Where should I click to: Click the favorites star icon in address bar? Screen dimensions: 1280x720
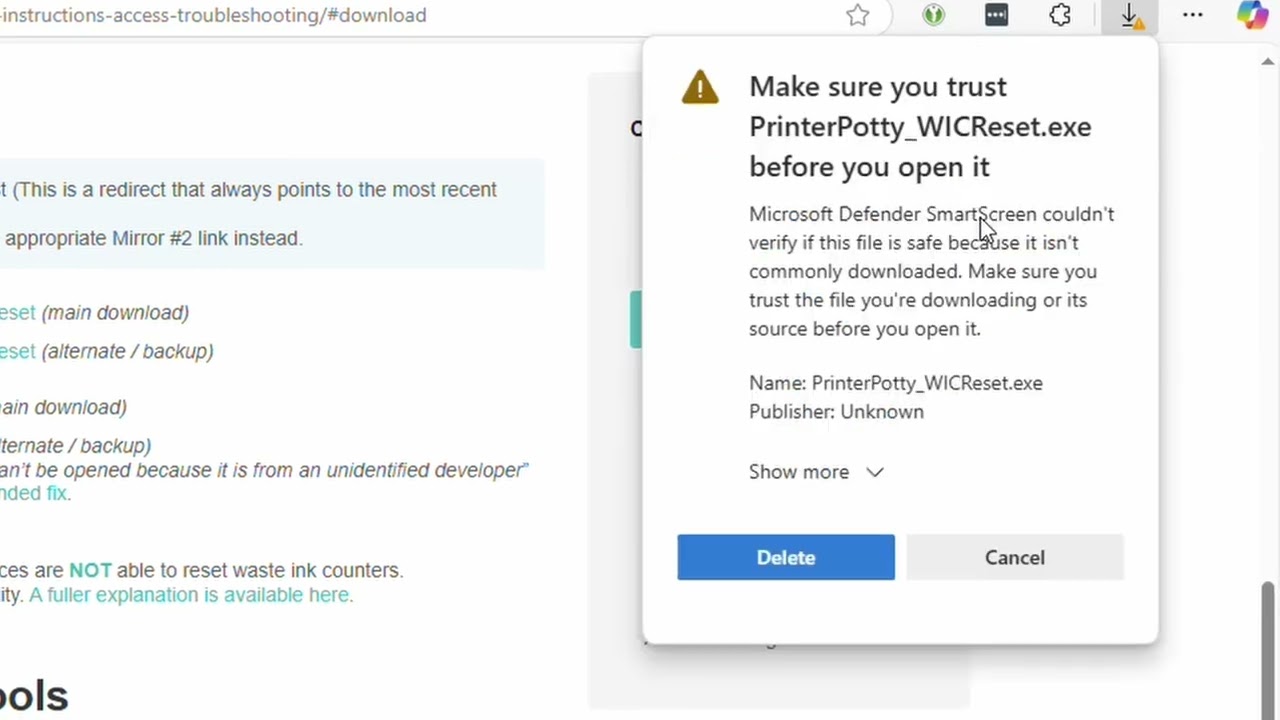[x=858, y=15]
